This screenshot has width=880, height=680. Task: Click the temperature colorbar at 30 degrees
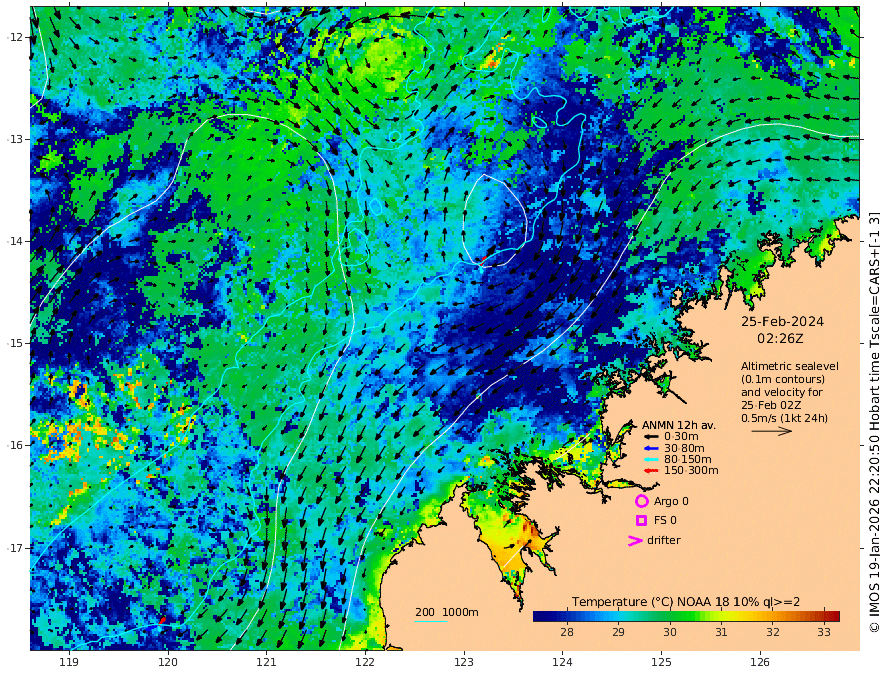[x=670, y=616]
